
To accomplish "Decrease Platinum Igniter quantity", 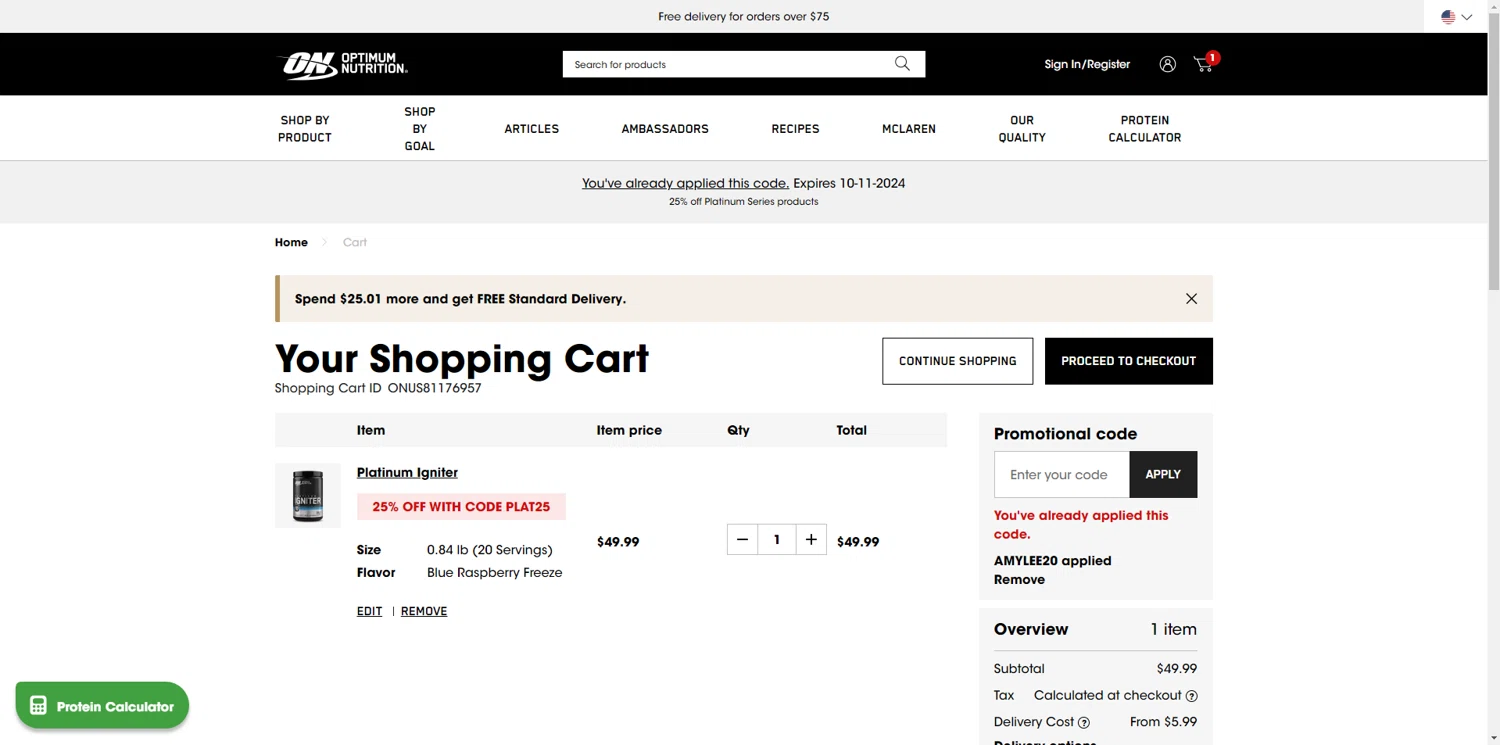I will click(742, 540).
